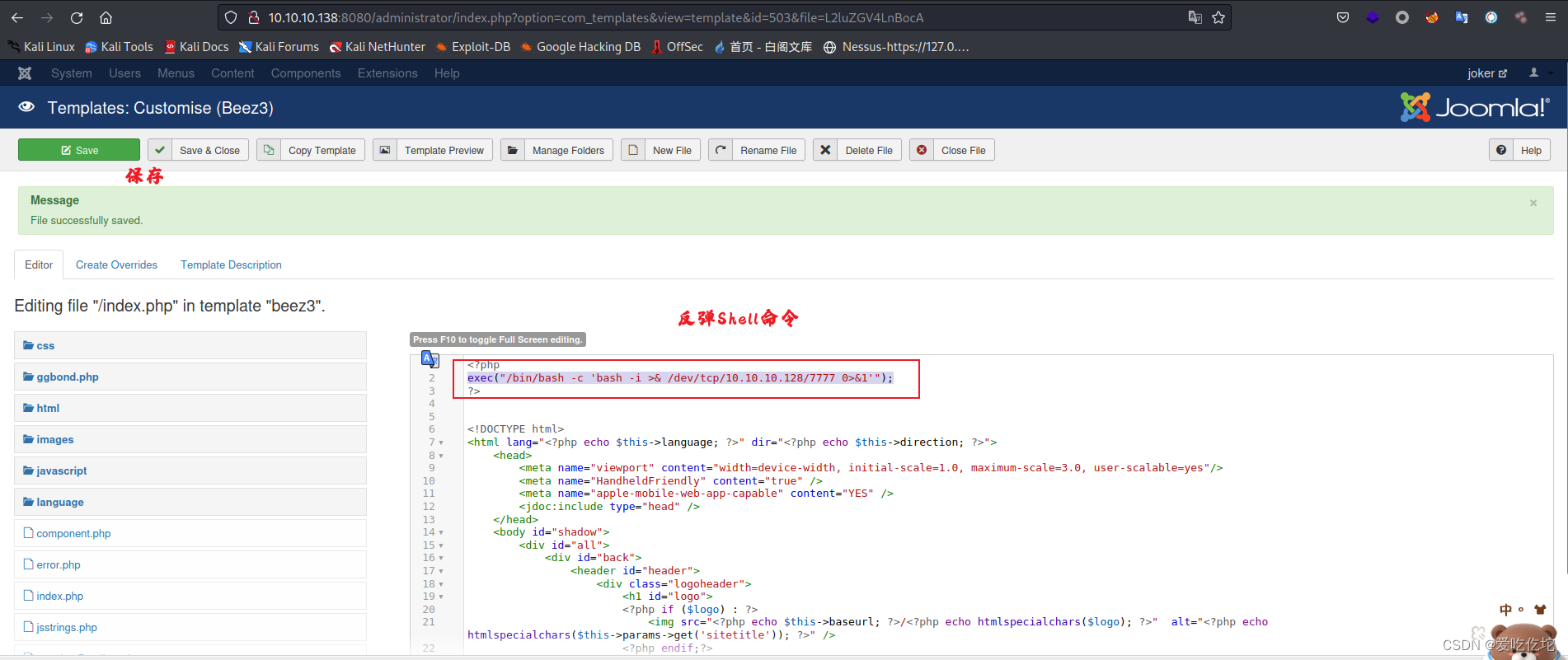Click the Delete File X icon
Viewport: 1568px width, 660px height.
point(825,150)
